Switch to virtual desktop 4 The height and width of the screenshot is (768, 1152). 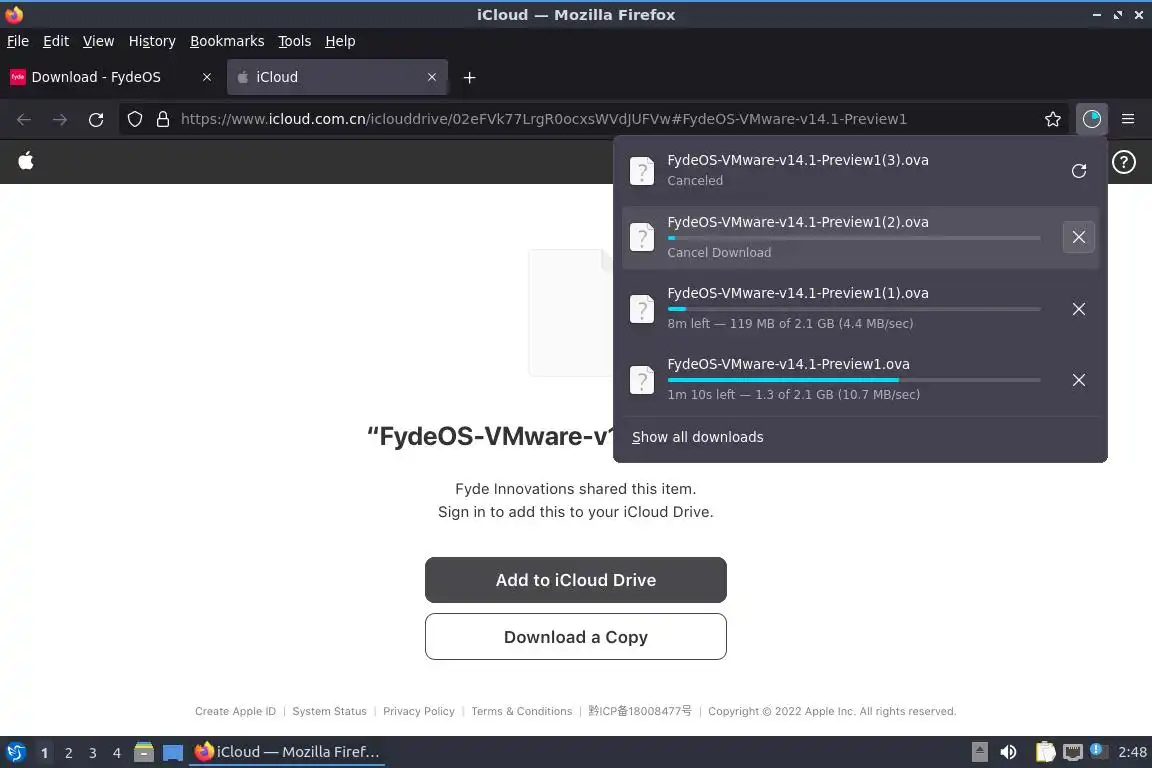(117, 753)
